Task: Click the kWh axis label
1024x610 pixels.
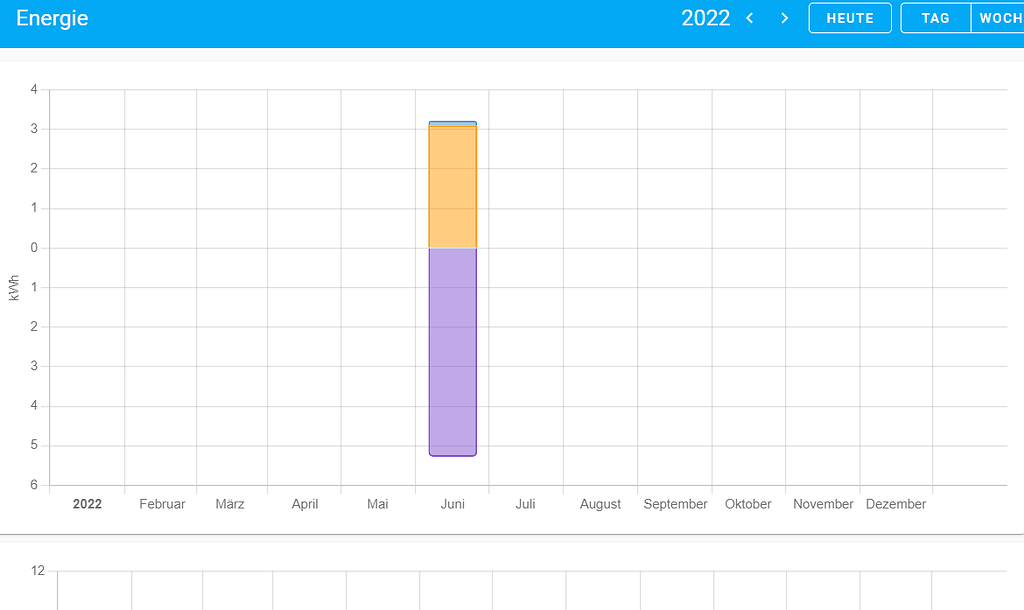Action: click(15, 287)
